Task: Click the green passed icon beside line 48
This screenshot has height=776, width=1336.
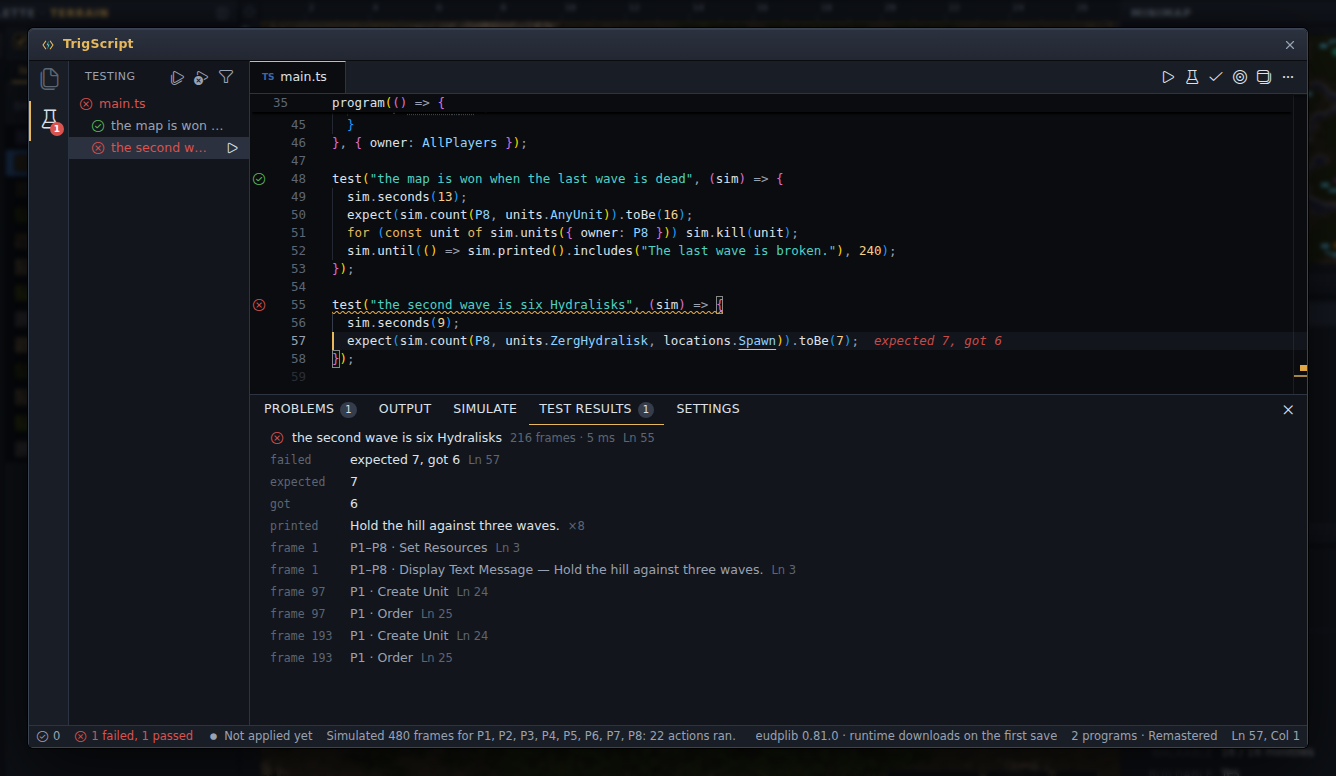Action: [259, 179]
